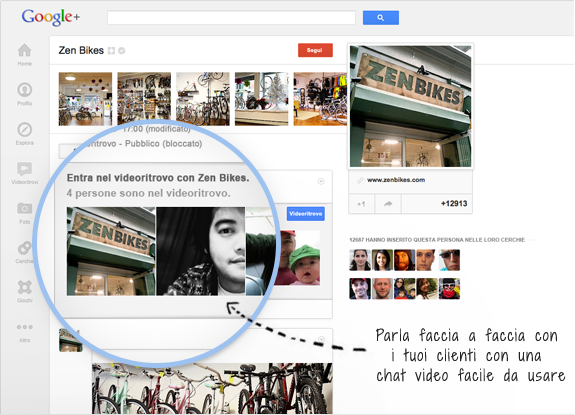Click the red Segui button
This screenshot has width=575, height=415.
315,50
